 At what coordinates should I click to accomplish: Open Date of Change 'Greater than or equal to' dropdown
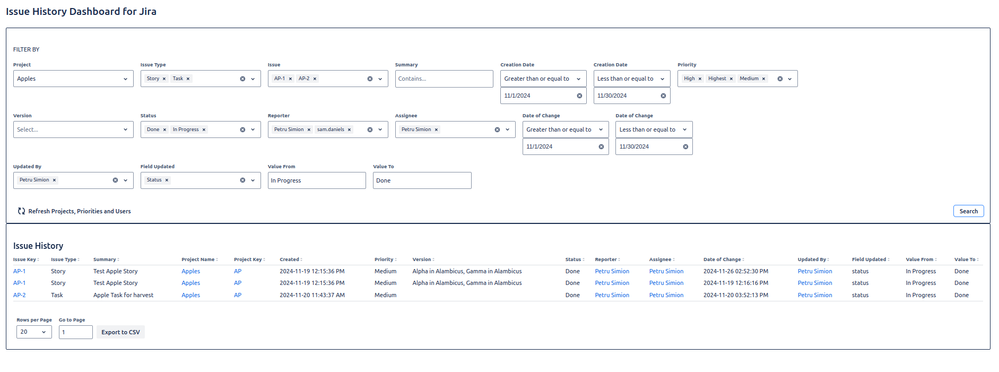tap(565, 129)
